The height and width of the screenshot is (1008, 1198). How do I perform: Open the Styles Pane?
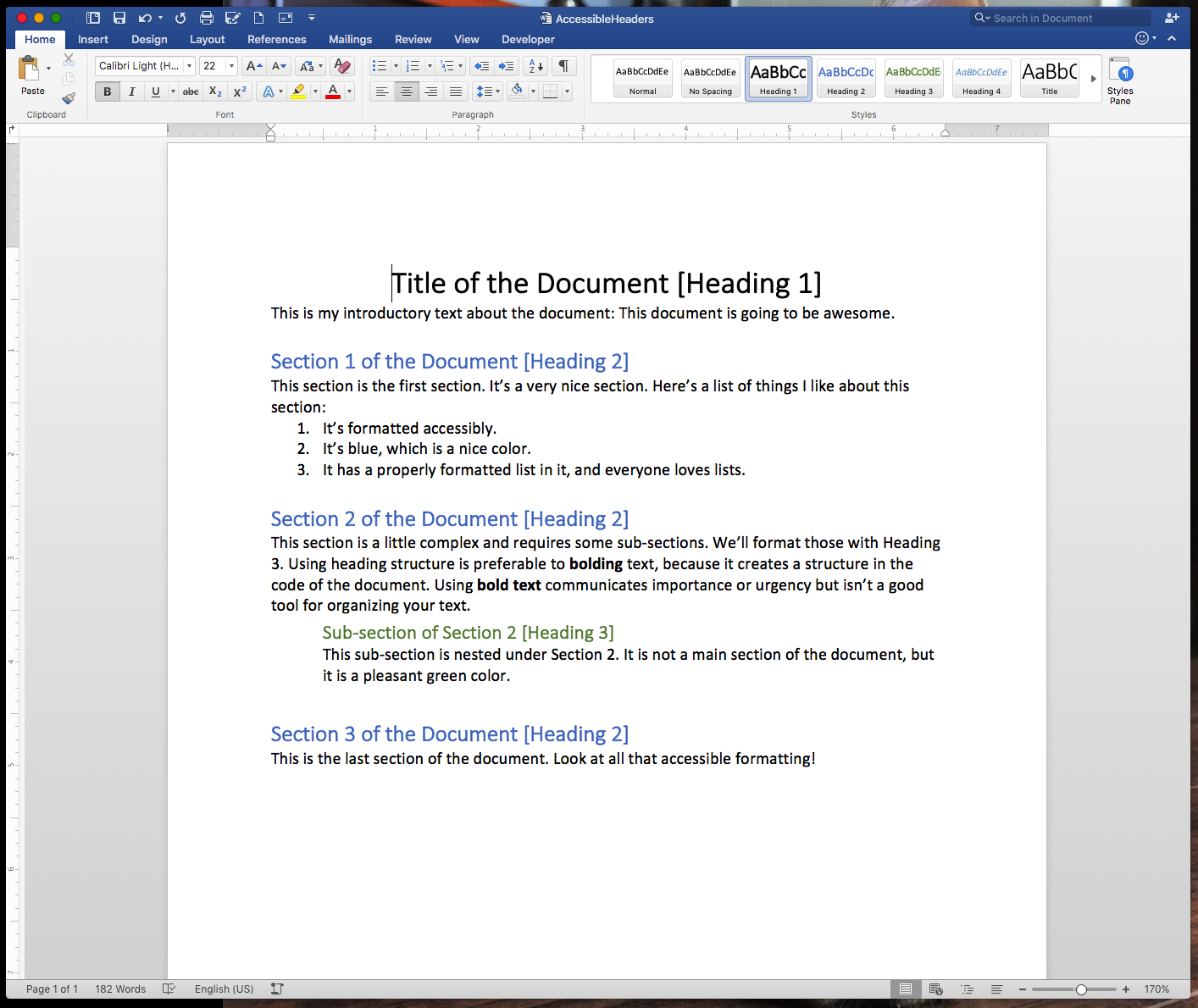coord(1120,79)
